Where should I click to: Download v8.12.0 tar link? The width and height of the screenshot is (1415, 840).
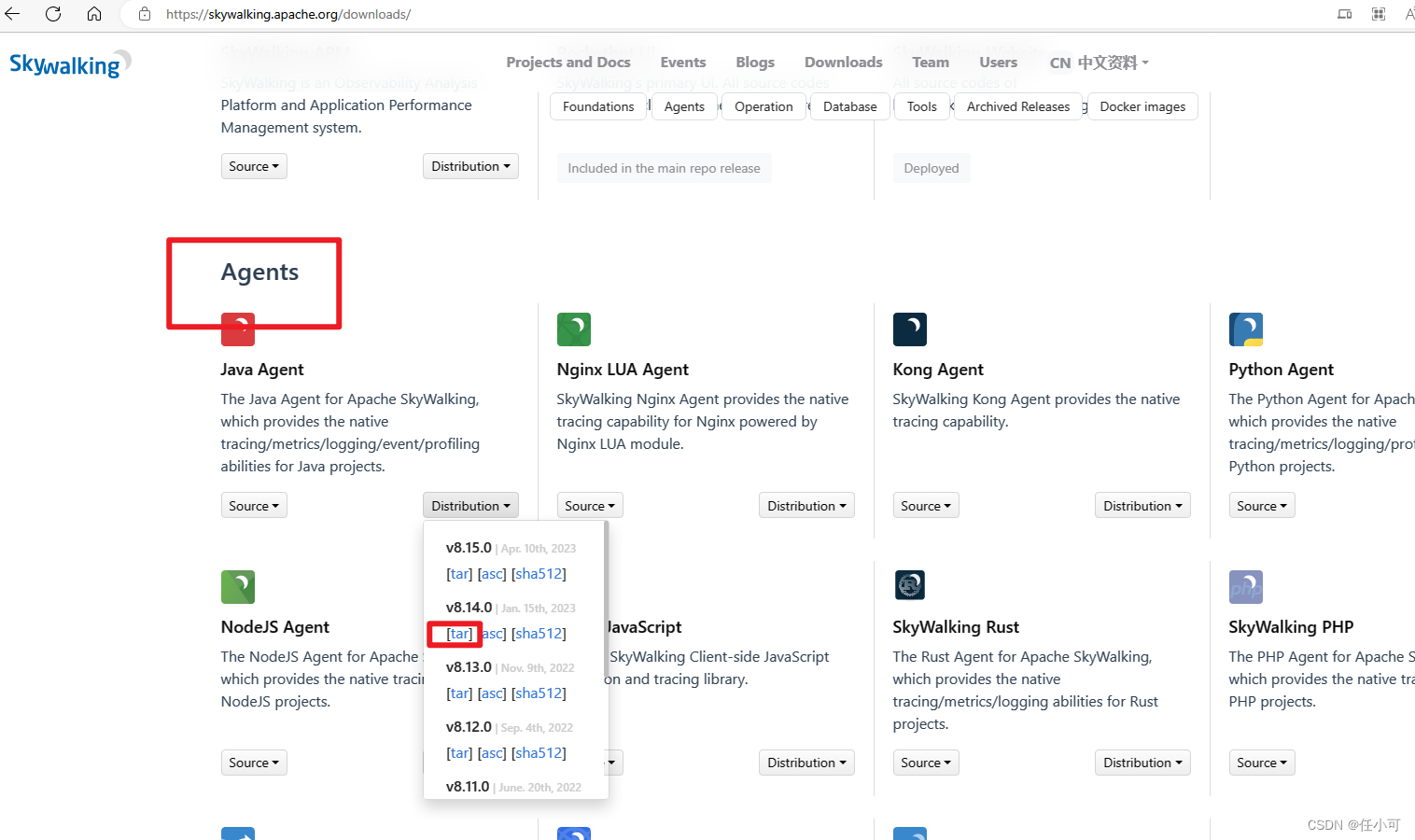459,753
